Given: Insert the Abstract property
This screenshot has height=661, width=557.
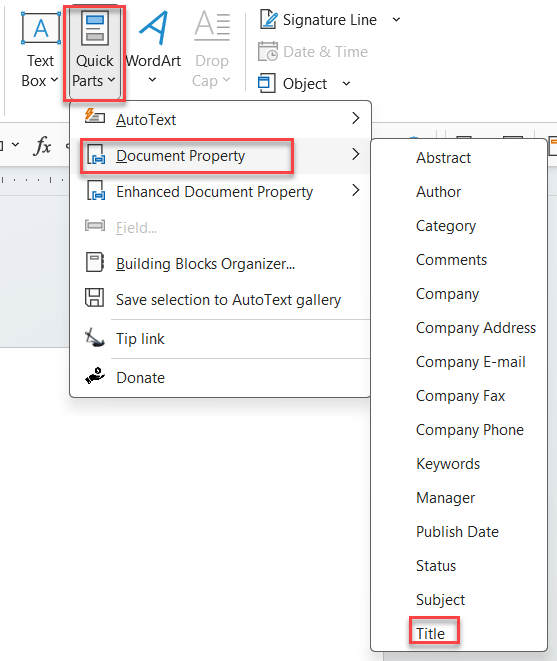Looking at the screenshot, I should pyautogui.click(x=459, y=158).
